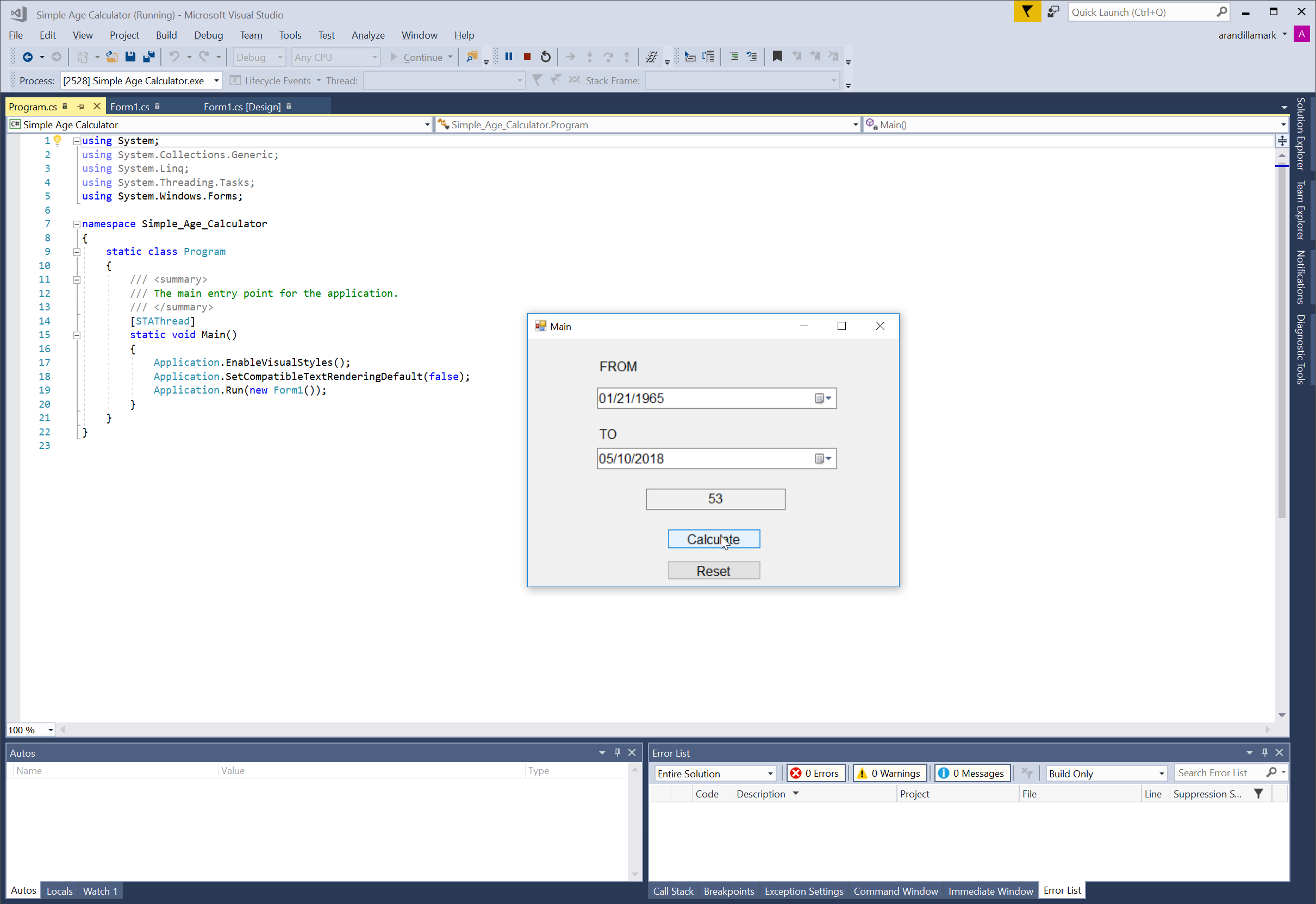Collapse the Main() method block

[77, 335]
